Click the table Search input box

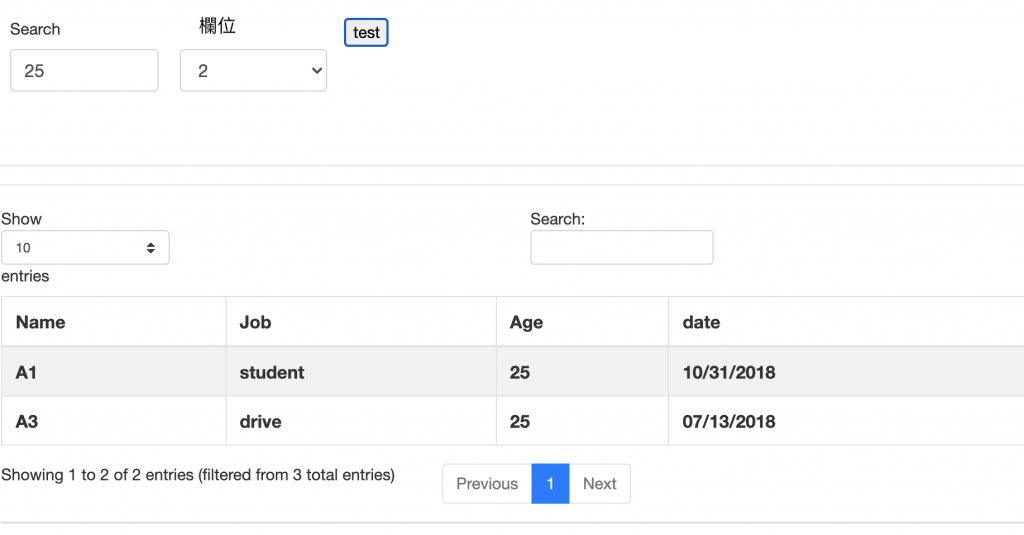tap(621, 248)
